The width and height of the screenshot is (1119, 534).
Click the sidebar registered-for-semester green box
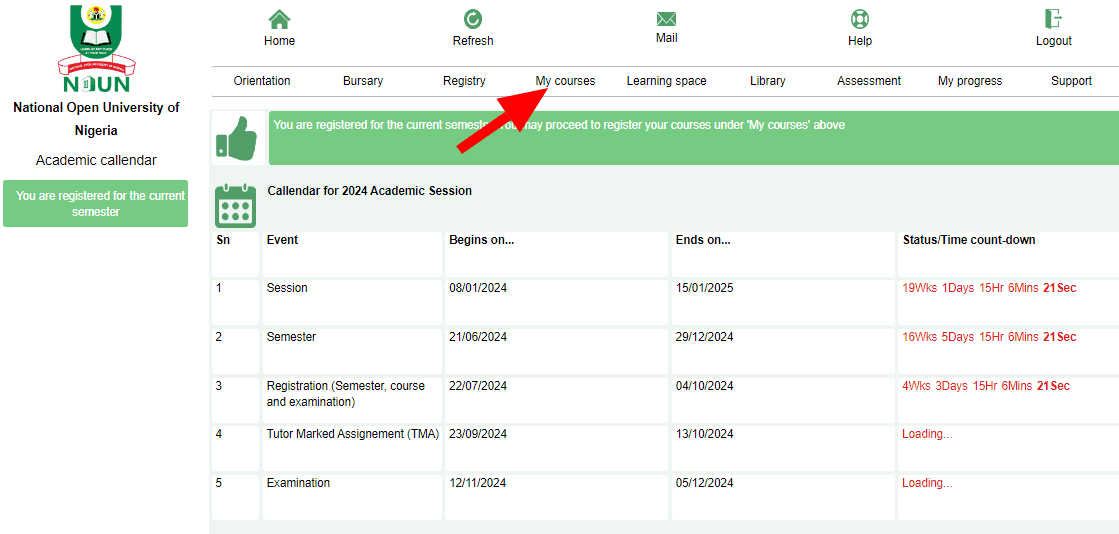coord(96,203)
